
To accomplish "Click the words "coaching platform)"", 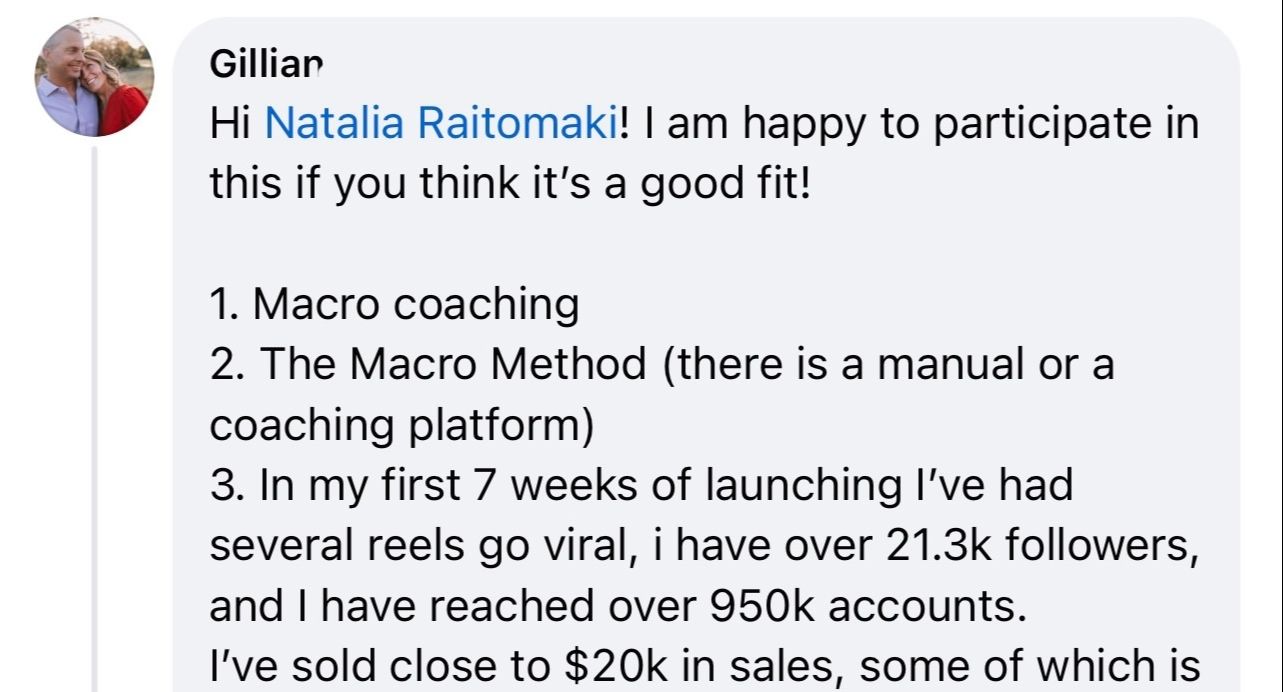I will [402, 425].
